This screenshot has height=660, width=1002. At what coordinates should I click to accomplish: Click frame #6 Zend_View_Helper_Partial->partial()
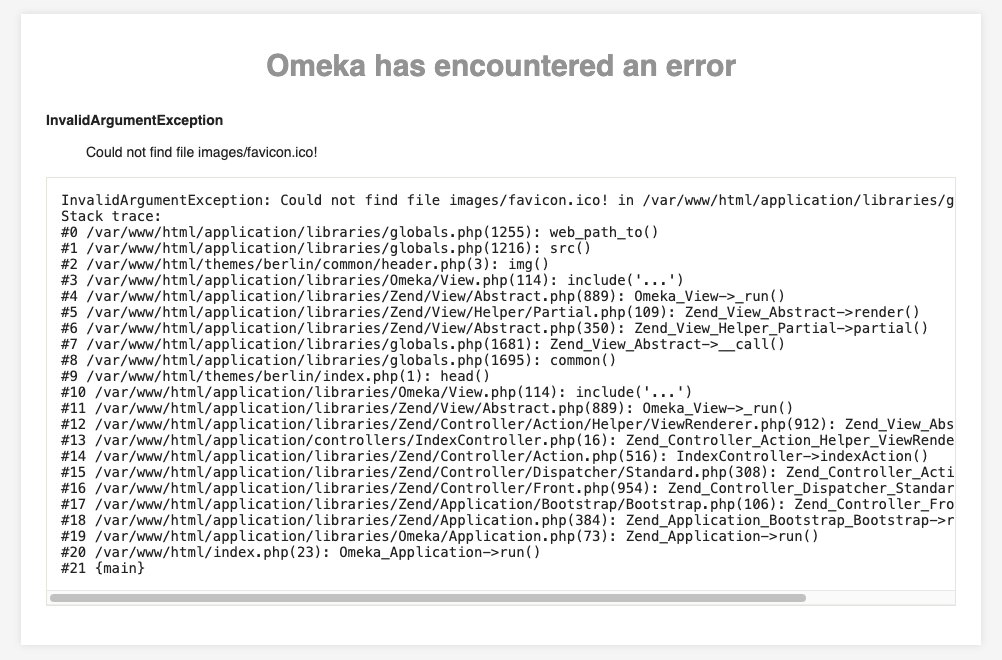pos(494,328)
